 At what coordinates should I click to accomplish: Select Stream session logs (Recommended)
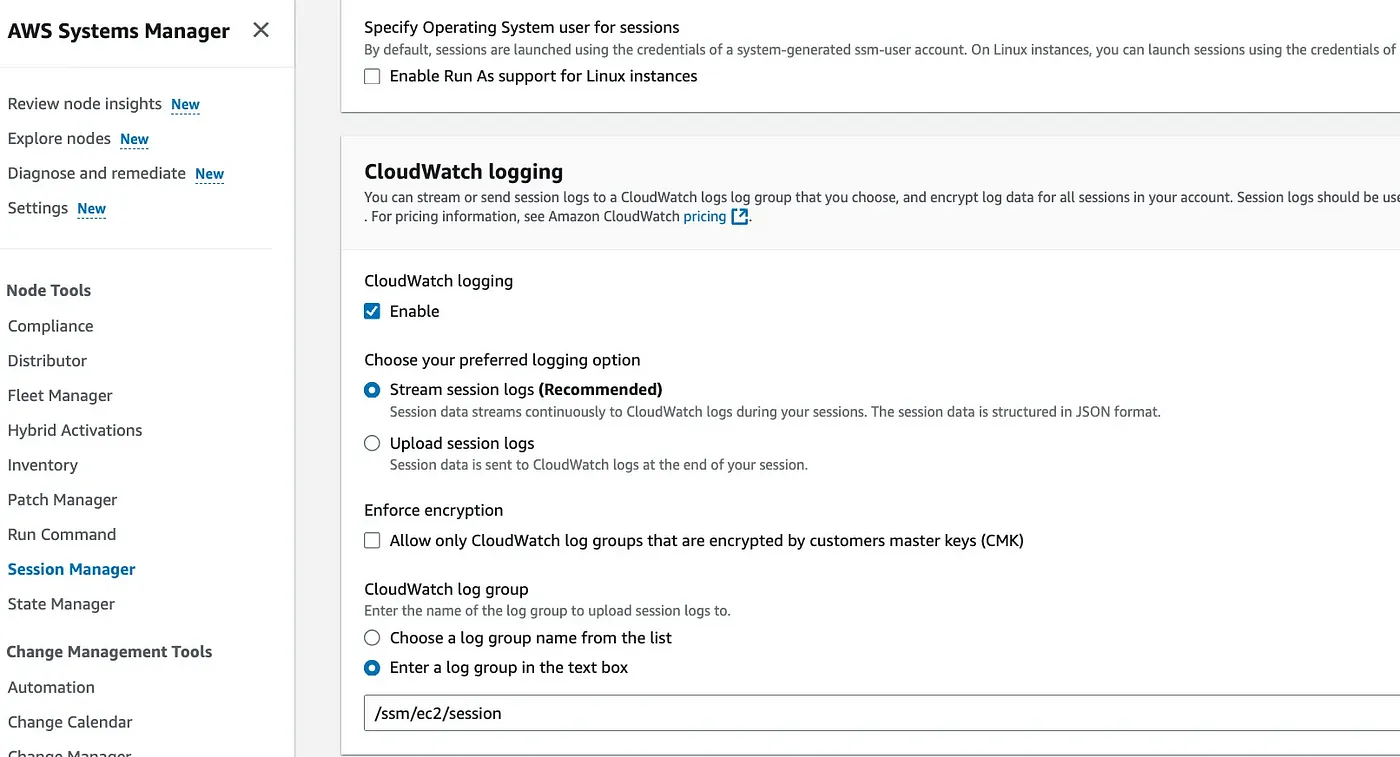click(x=371, y=390)
